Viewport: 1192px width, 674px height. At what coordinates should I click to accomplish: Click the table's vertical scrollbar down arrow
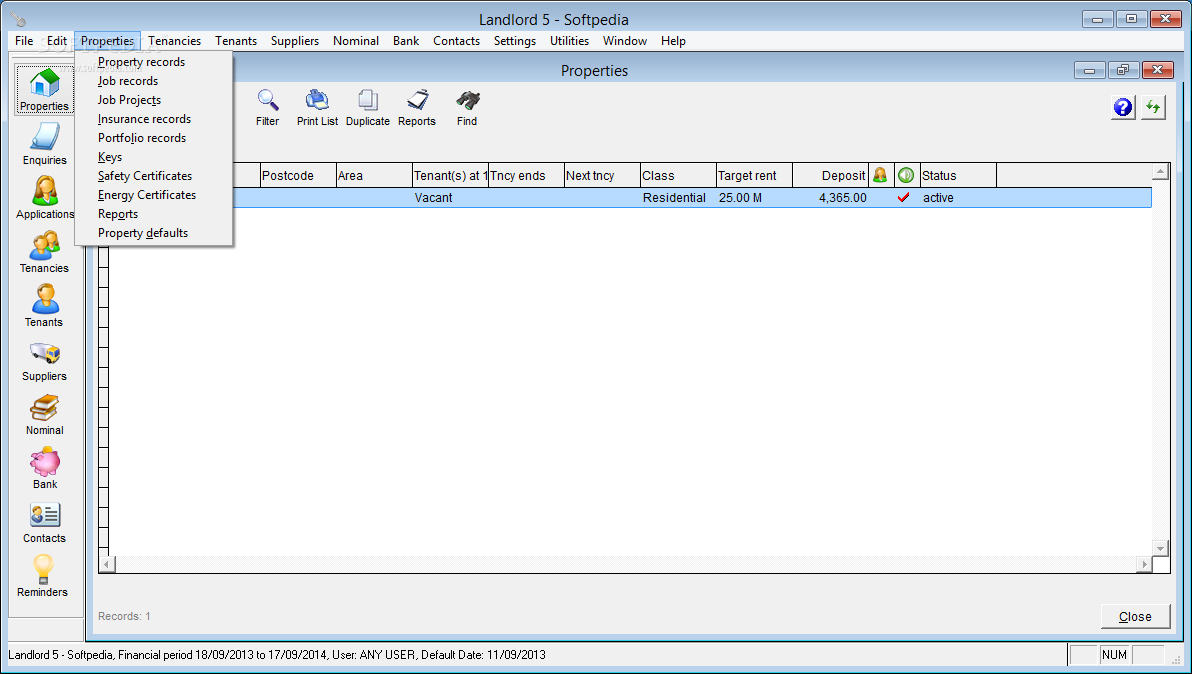coord(1160,549)
